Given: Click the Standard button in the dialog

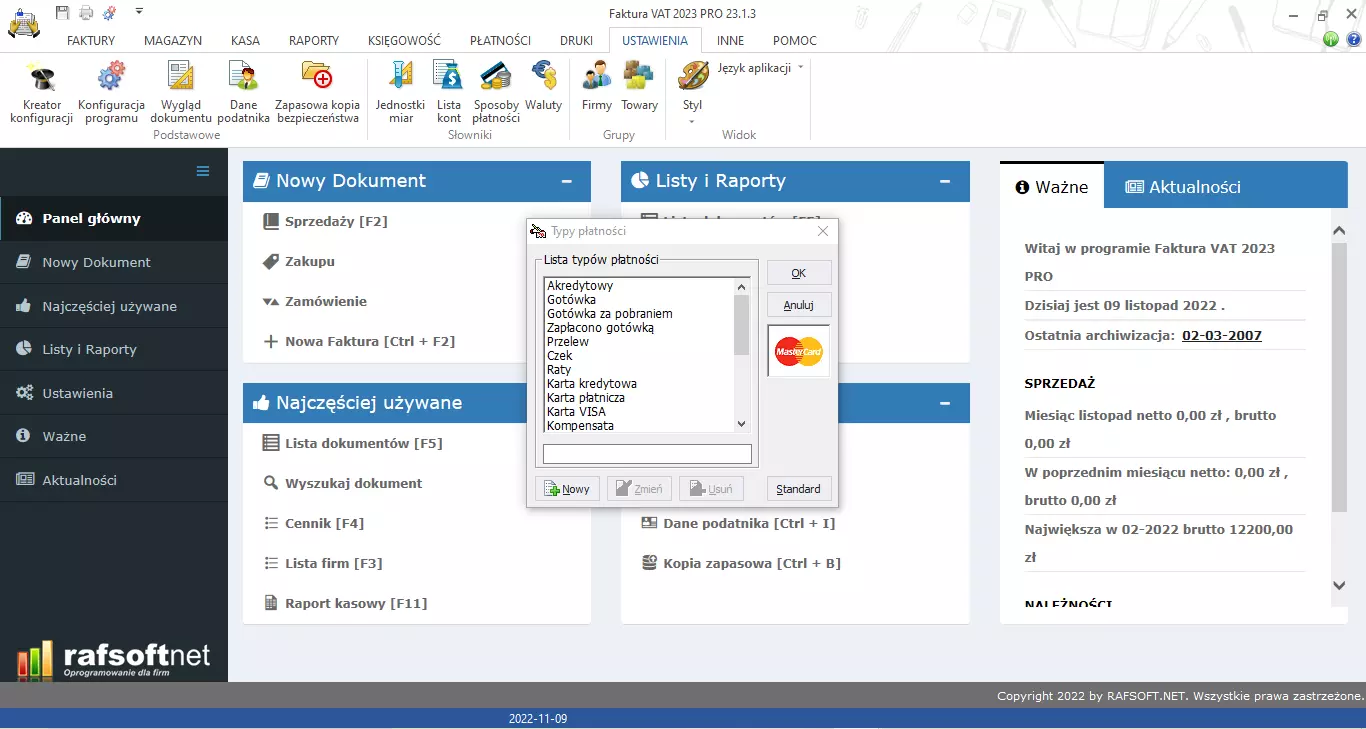Looking at the screenshot, I should [798, 488].
